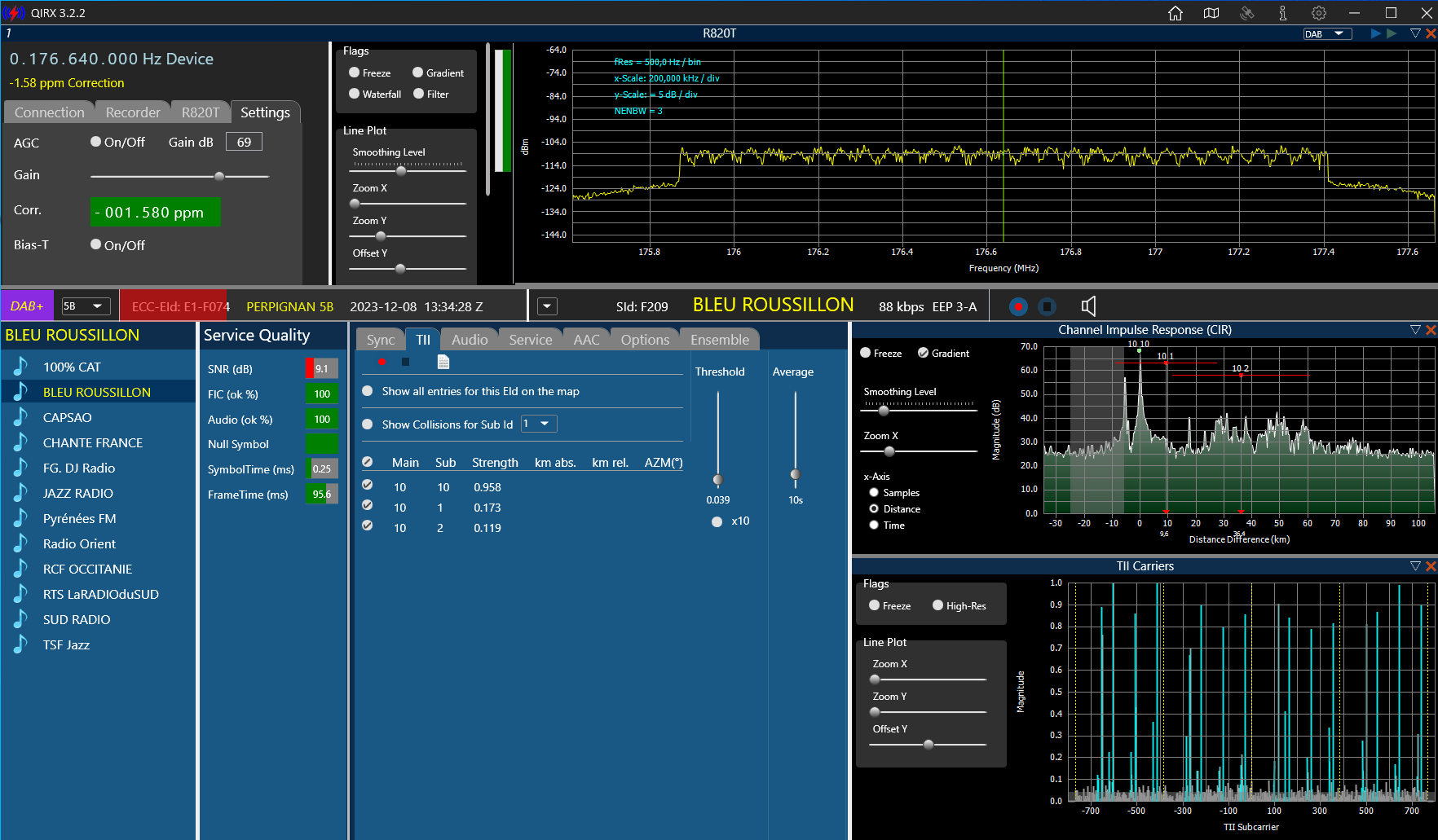
Task: Select Samples for CIR x-Axis
Action: pyautogui.click(x=874, y=492)
